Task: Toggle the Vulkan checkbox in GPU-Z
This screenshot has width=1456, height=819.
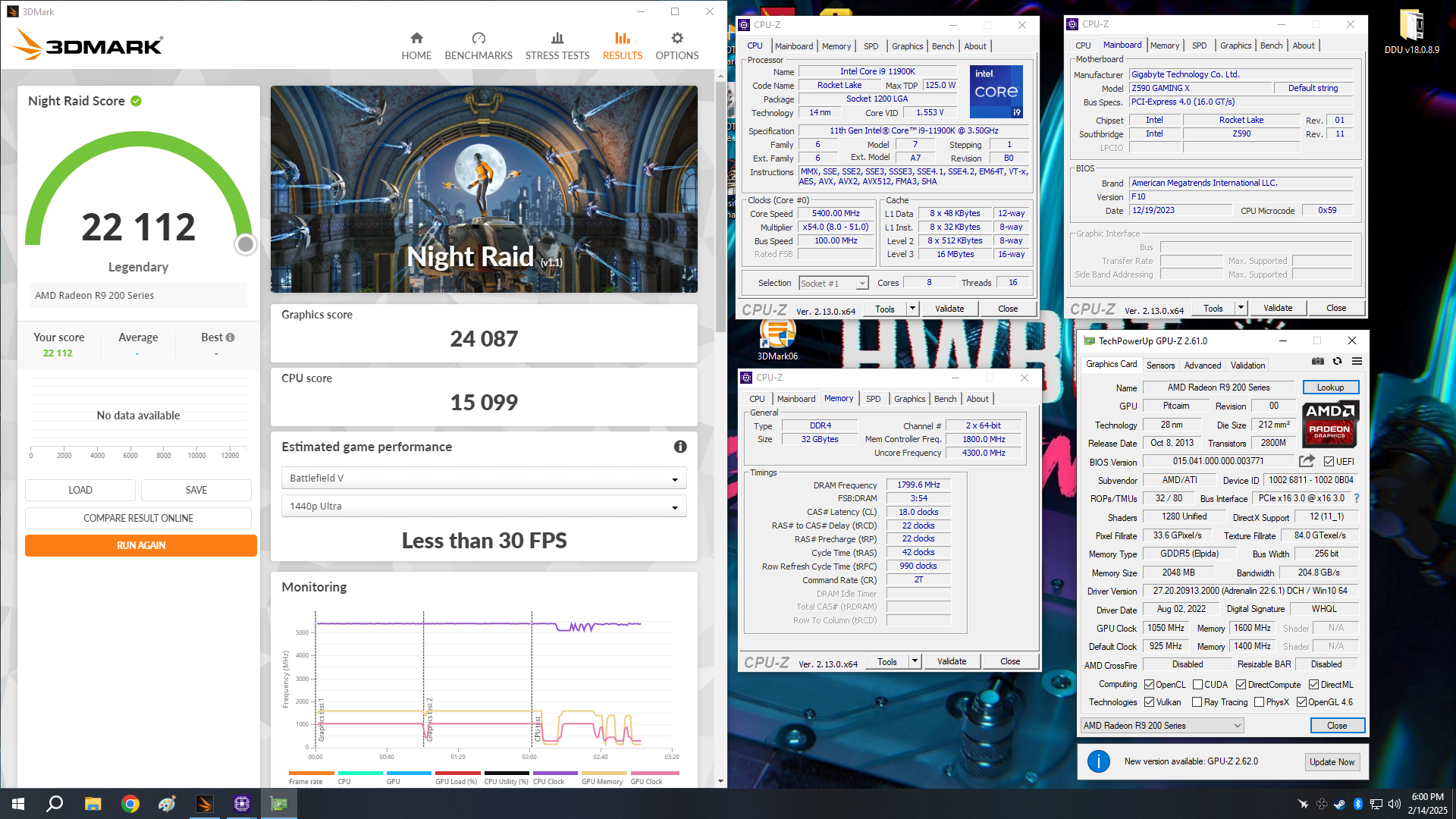Action: coord(1149,702)
